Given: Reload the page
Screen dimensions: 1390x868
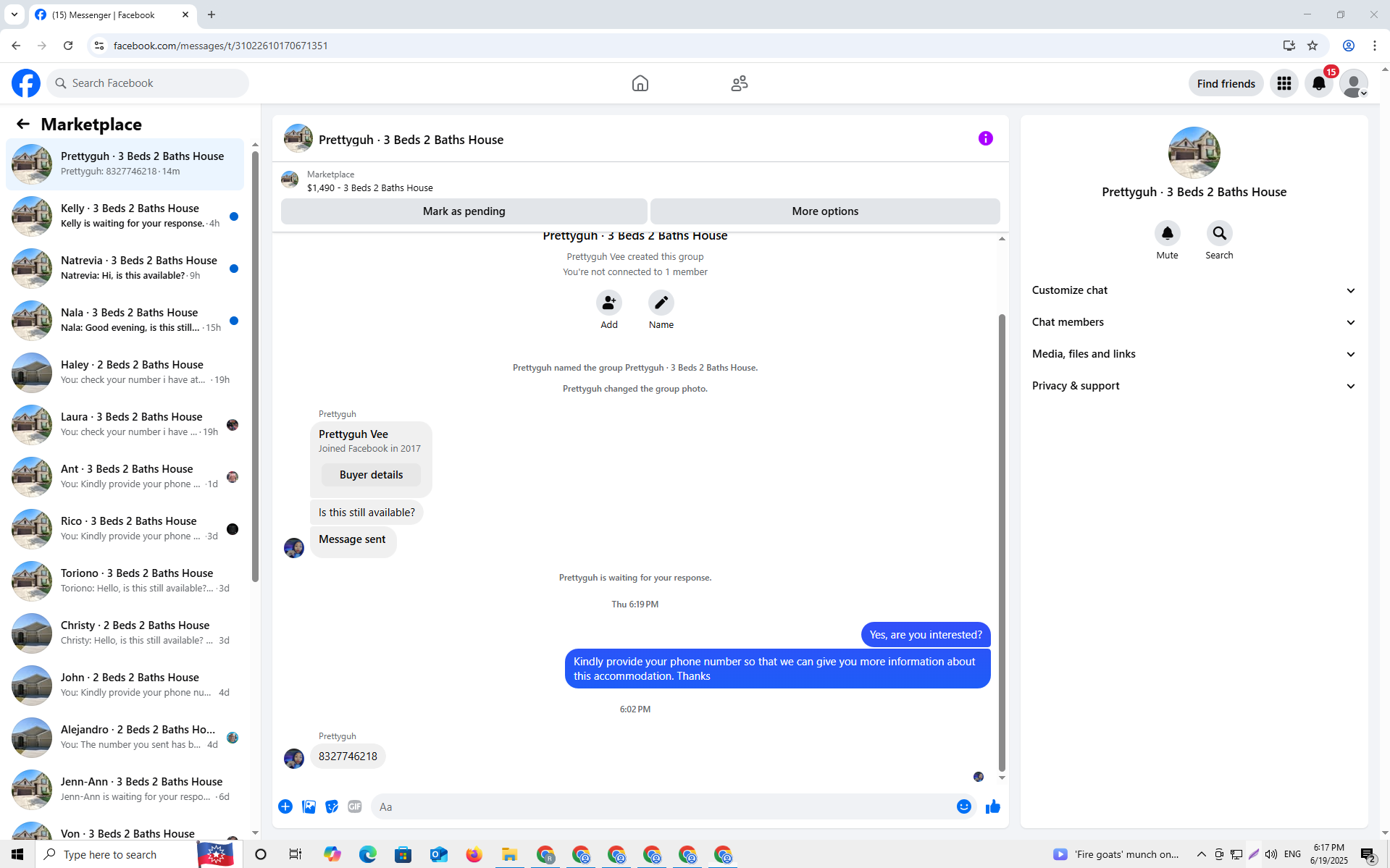Looking at the screenshot, I should (68, 46).
